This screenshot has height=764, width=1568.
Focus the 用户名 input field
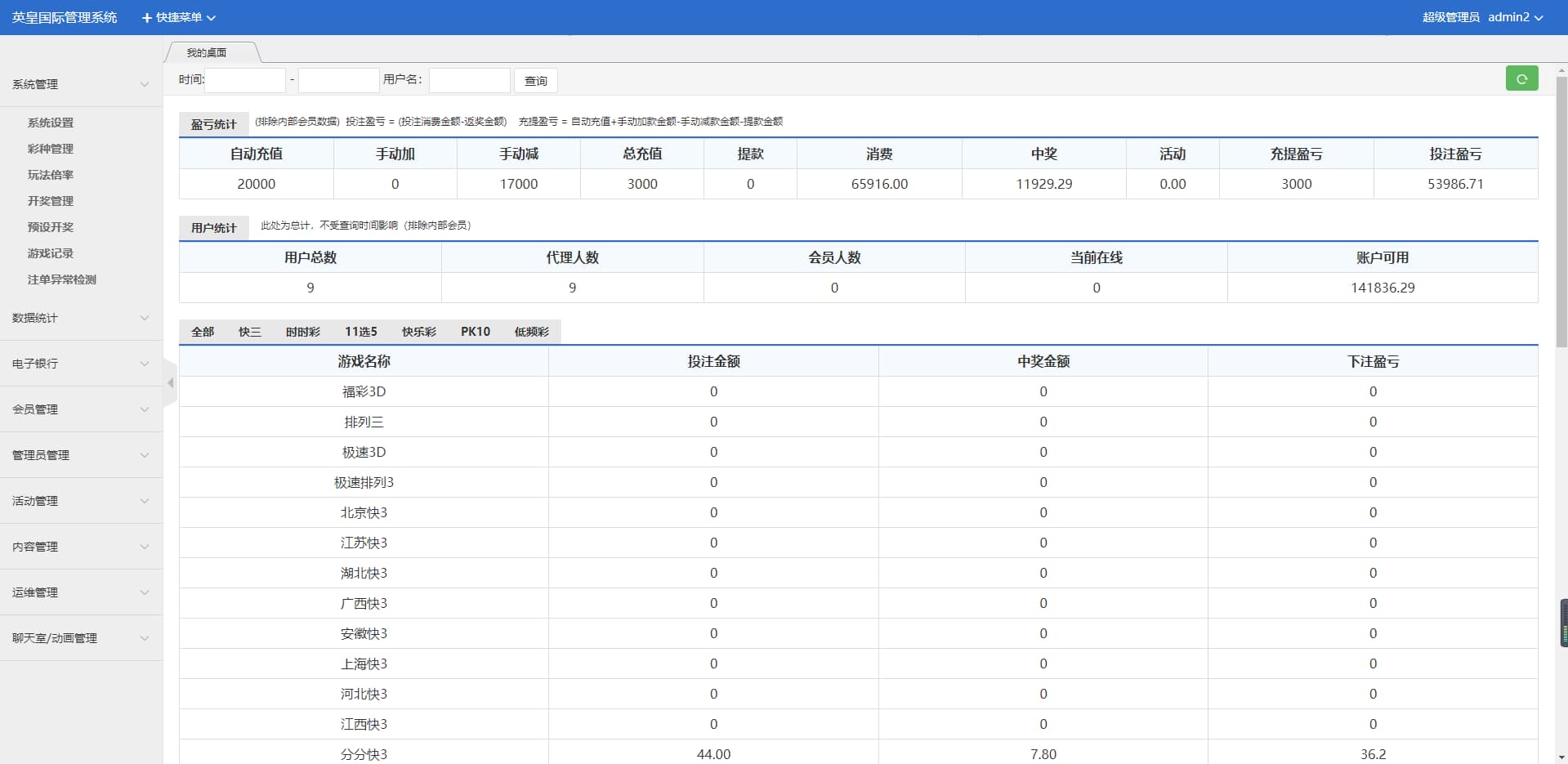[x=469, y=80]
